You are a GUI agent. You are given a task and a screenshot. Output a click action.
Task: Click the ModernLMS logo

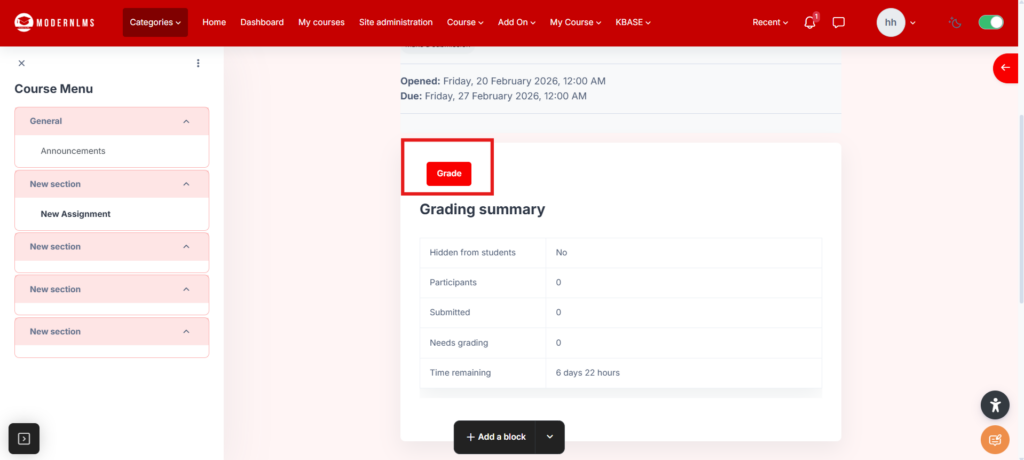(x=56, y=22)
